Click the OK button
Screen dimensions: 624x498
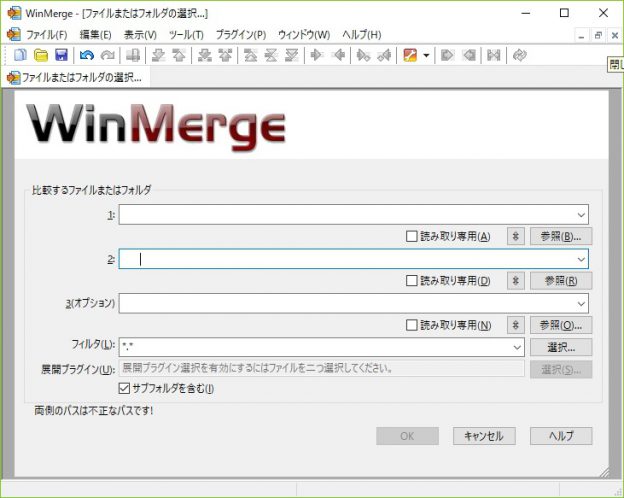click(x=408, y=436)
